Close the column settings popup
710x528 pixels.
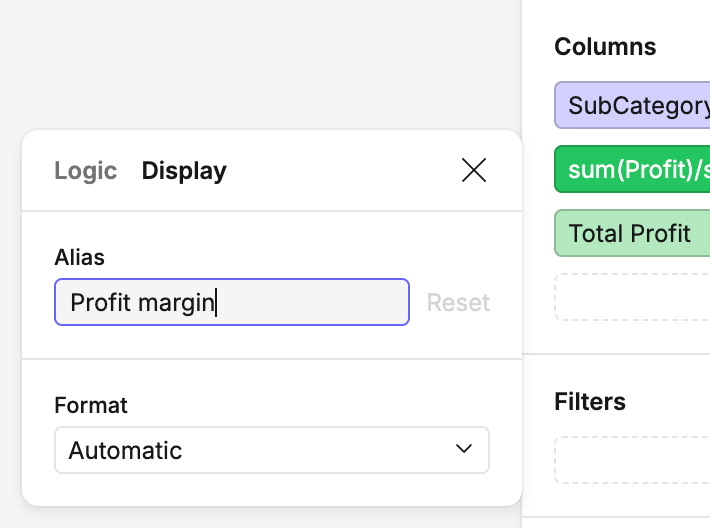474,171
